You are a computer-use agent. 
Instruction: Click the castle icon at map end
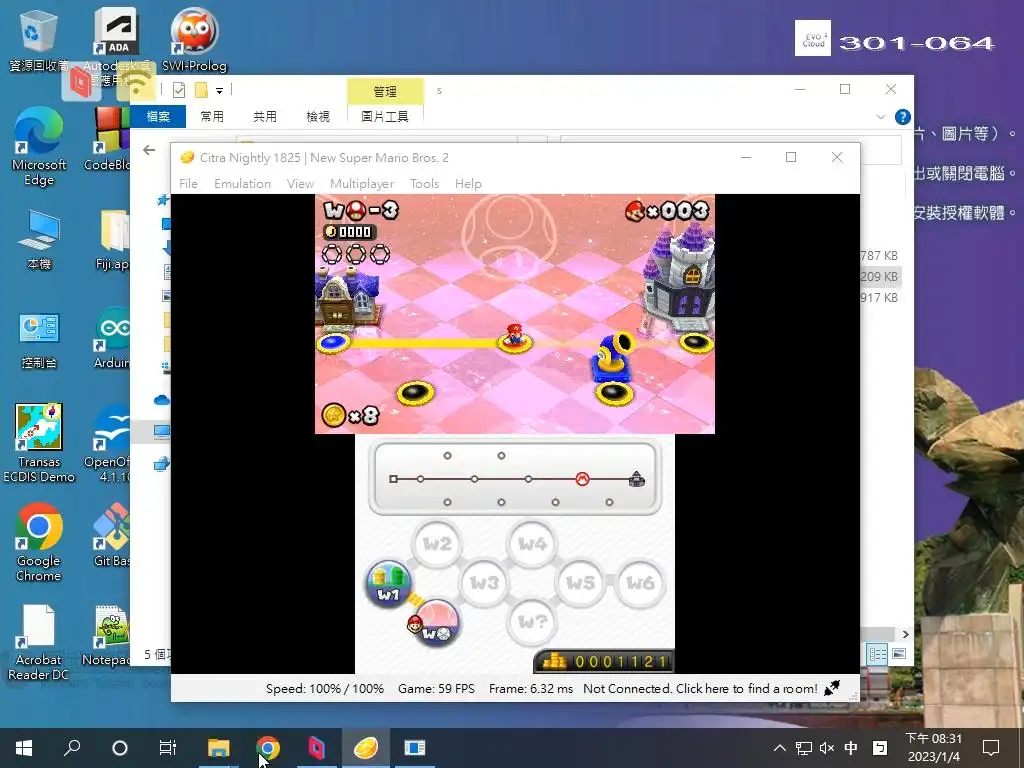click(x=637, y=479)
